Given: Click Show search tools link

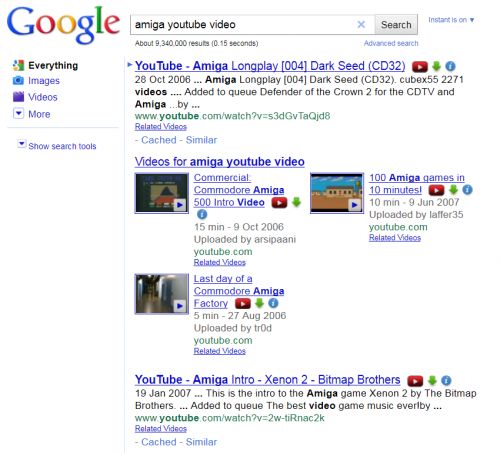Looking at the screenshot, I should pyautogui.click(x=62, y=146).
